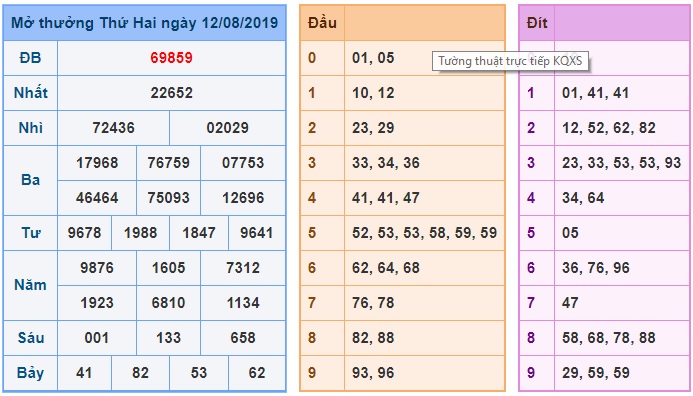The image size is (693, 396).
Task: Select Tư prize number 9678
Action: tap(84, 232)
